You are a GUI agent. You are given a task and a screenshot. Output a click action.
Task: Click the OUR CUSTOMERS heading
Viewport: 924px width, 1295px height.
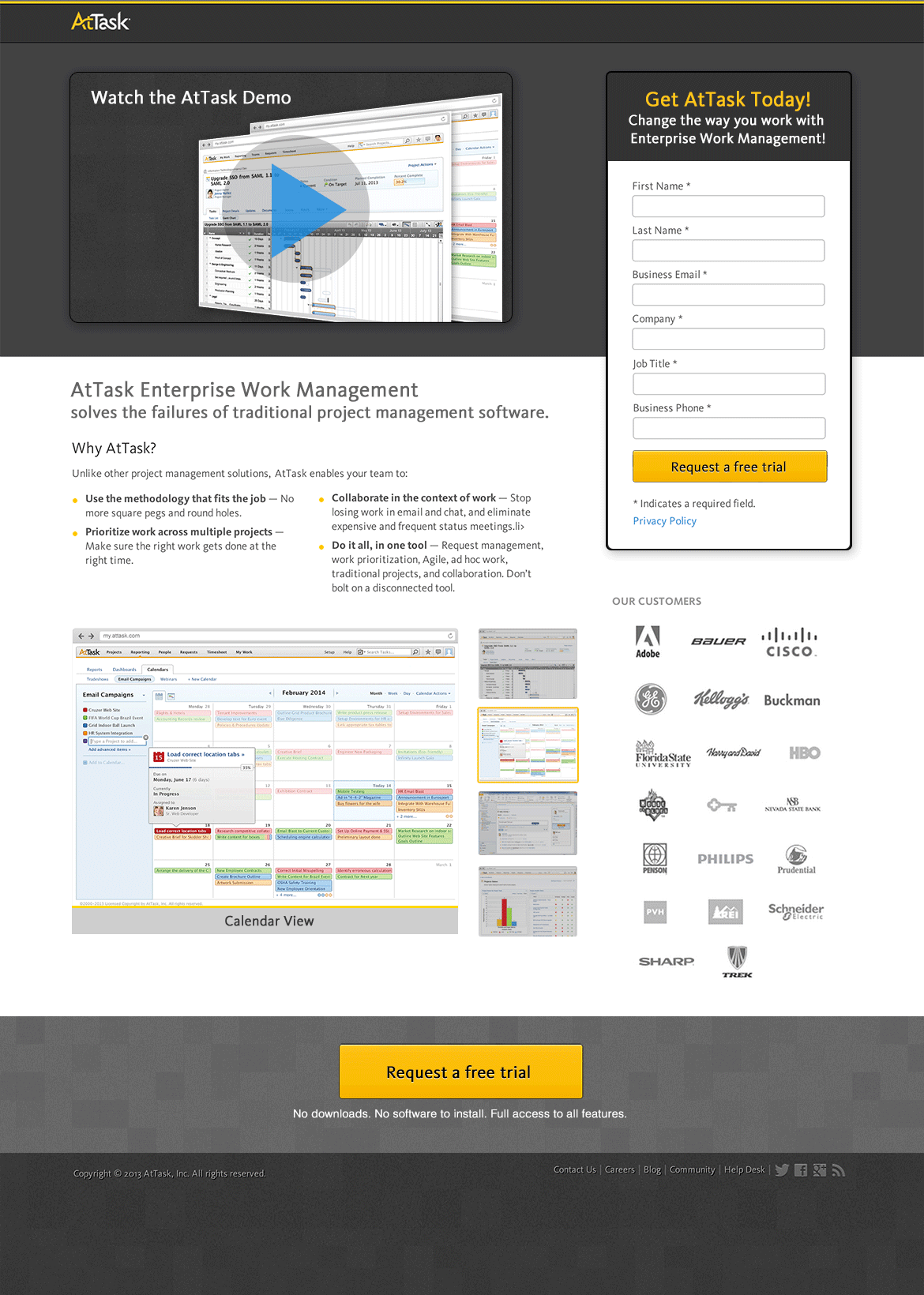click(x=656, y=602)
